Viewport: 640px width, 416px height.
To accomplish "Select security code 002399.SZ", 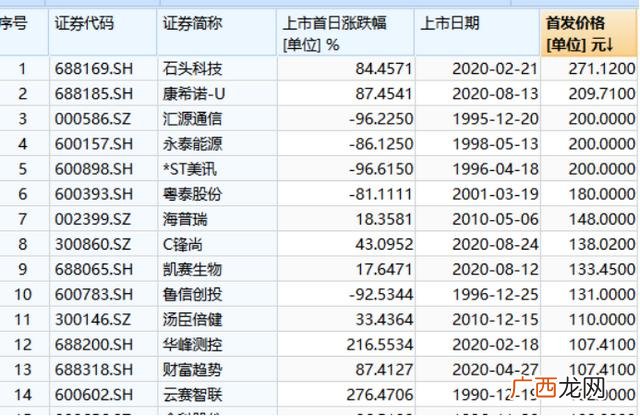I will click(93, 219).
